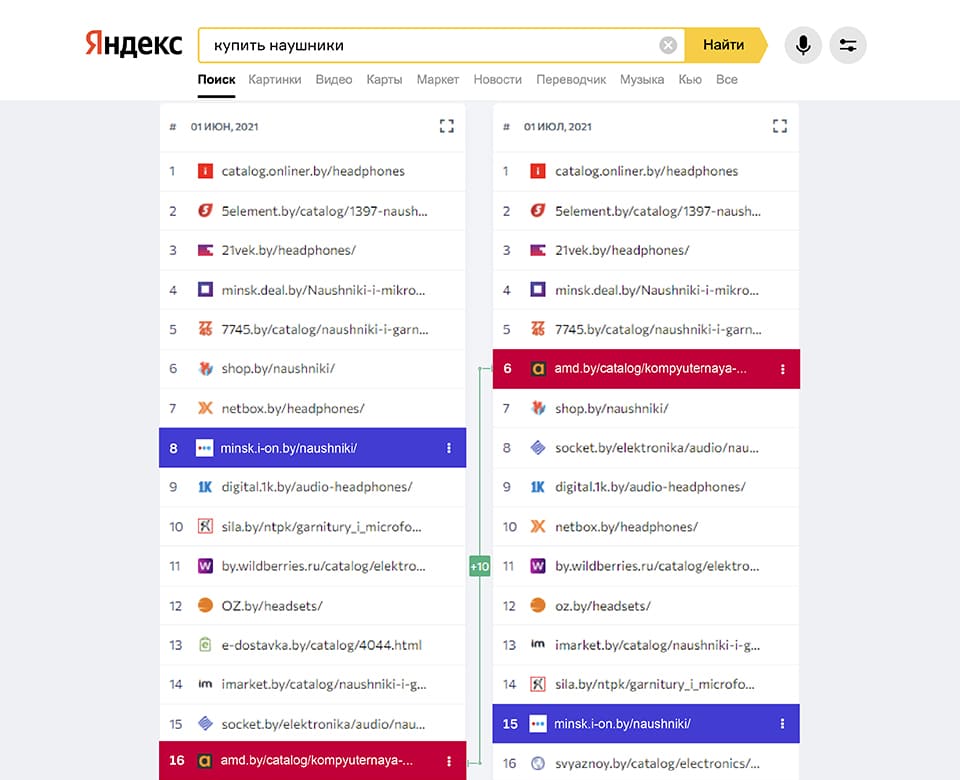Open the Новости tab
This screenshot has height=780, width=960.
pyautogui.click(x=497, y=80)
